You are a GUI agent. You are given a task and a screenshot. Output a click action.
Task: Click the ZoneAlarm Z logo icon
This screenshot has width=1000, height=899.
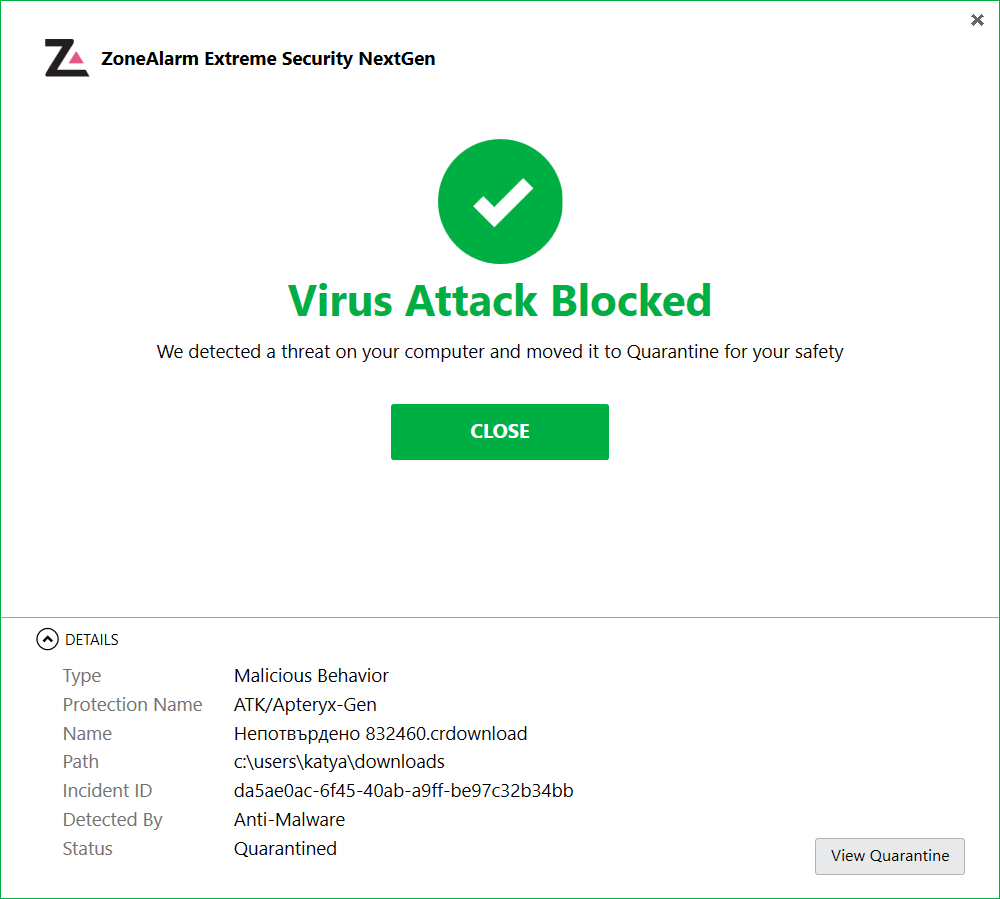66,59
